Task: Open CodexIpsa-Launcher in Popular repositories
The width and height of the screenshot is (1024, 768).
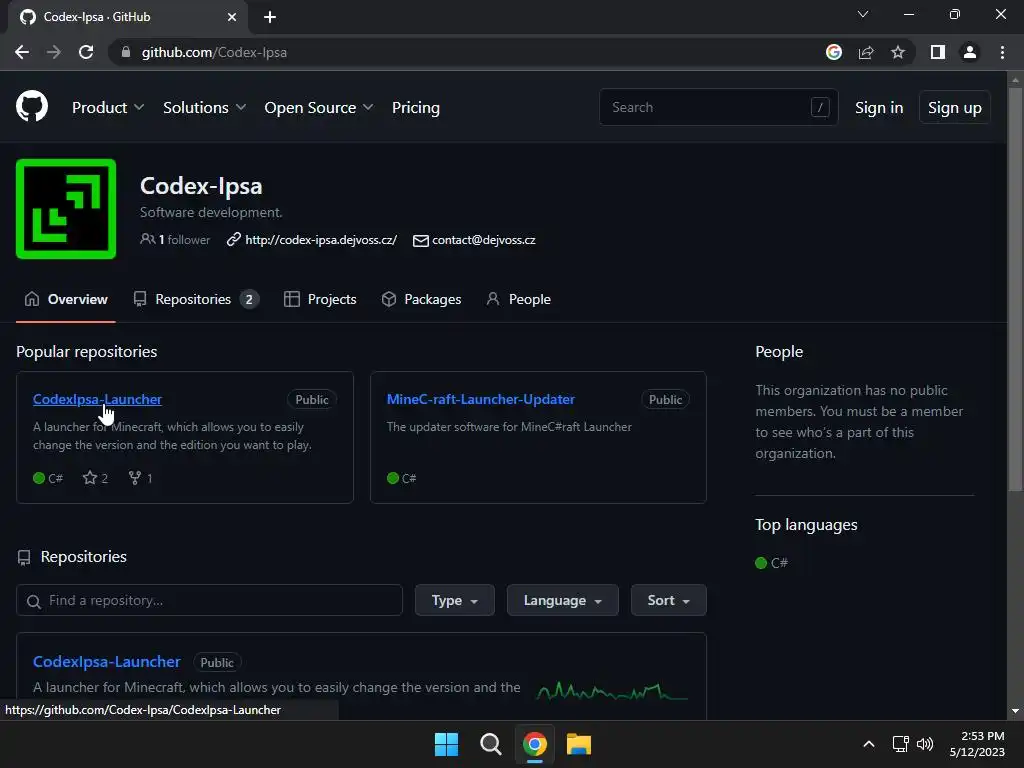Action: pyautogui.click(x=97, y=399)
